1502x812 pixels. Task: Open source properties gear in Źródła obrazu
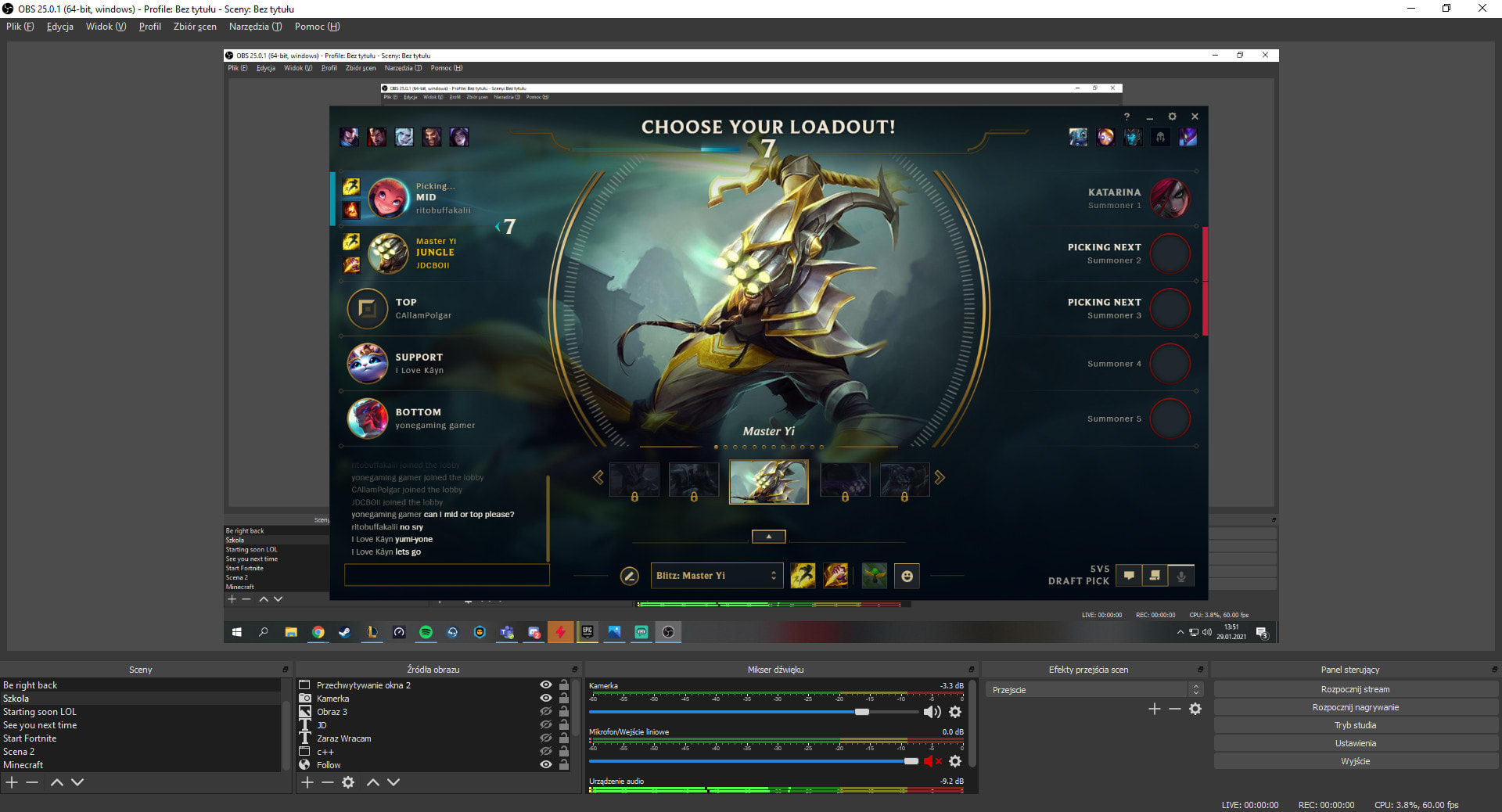[x=348, y=782]
